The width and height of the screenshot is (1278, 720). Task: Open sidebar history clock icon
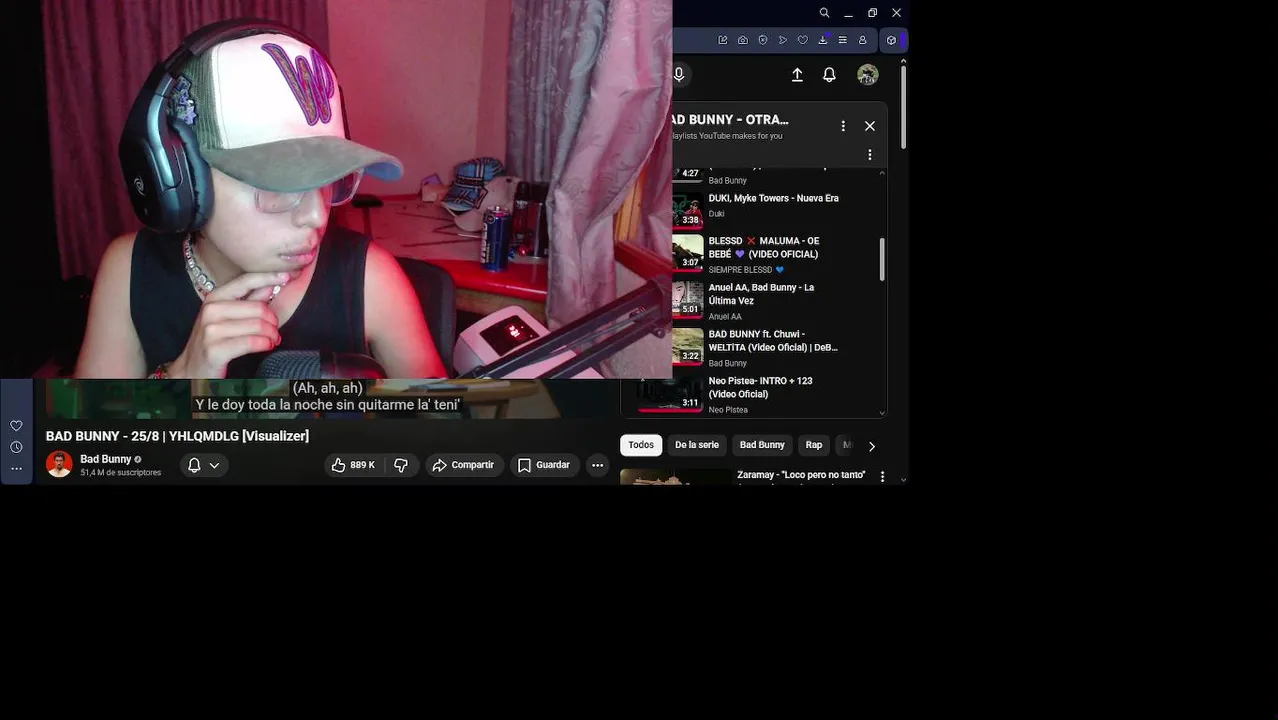coord(16,447)
